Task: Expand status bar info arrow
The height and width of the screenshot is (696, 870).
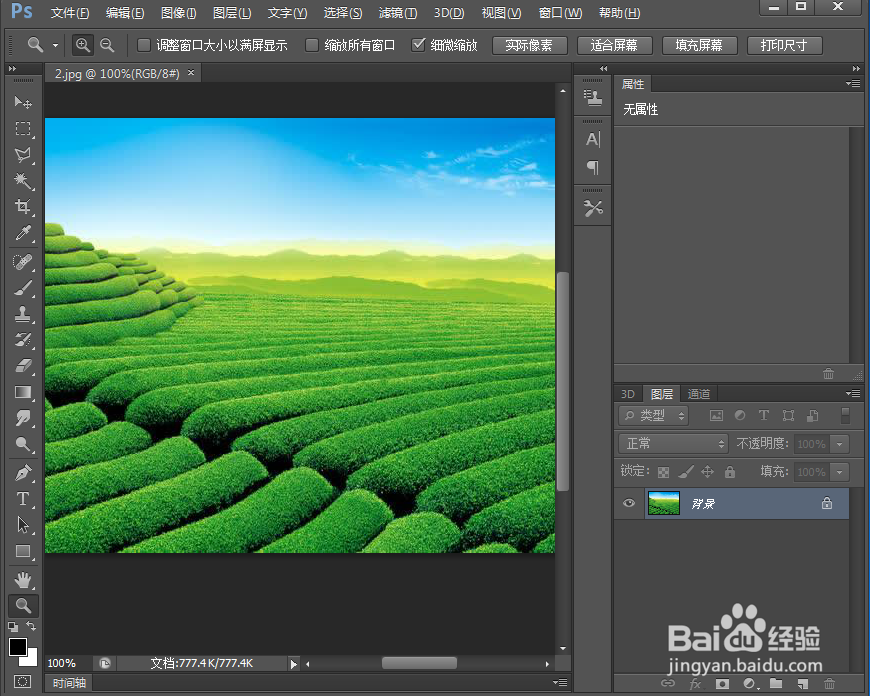Action: (x=294, y=663)
